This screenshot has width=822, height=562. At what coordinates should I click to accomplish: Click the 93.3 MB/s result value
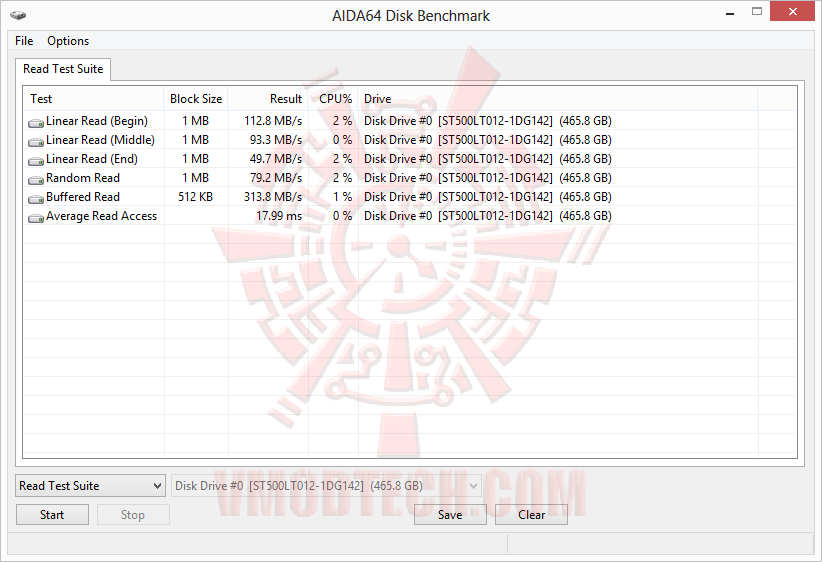pos(276,140)
